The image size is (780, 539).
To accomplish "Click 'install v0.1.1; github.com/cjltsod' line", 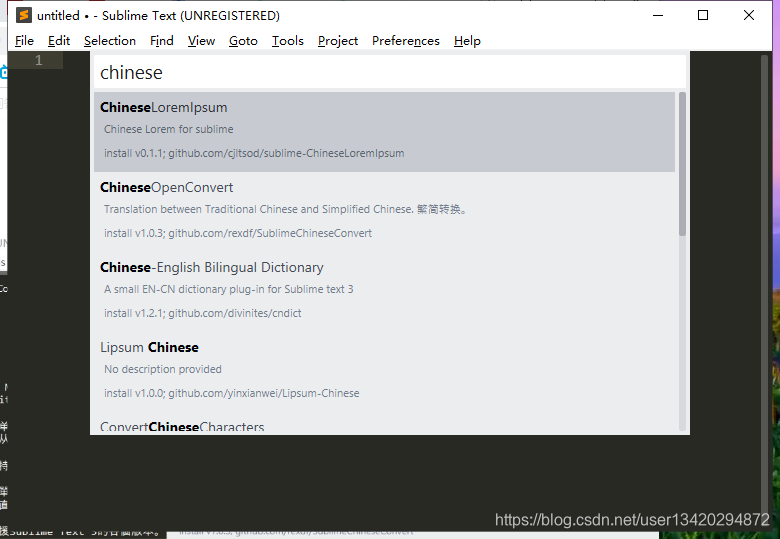I will tap(254, 153).
